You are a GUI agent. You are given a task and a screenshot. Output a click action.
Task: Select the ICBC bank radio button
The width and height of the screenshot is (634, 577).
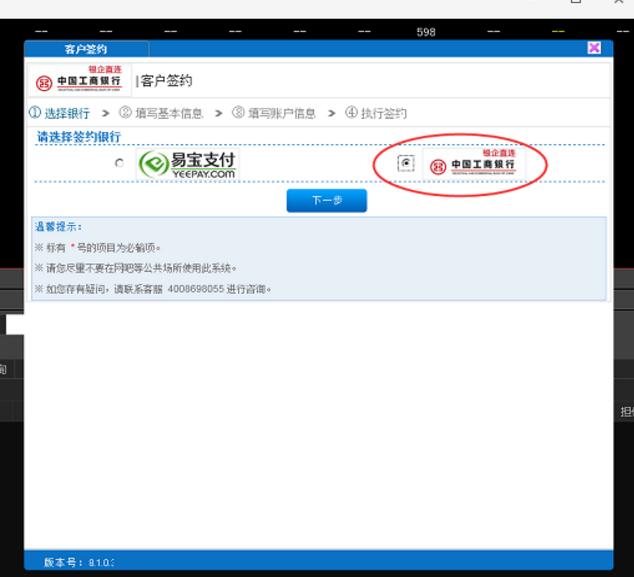[x=406, y=163]
